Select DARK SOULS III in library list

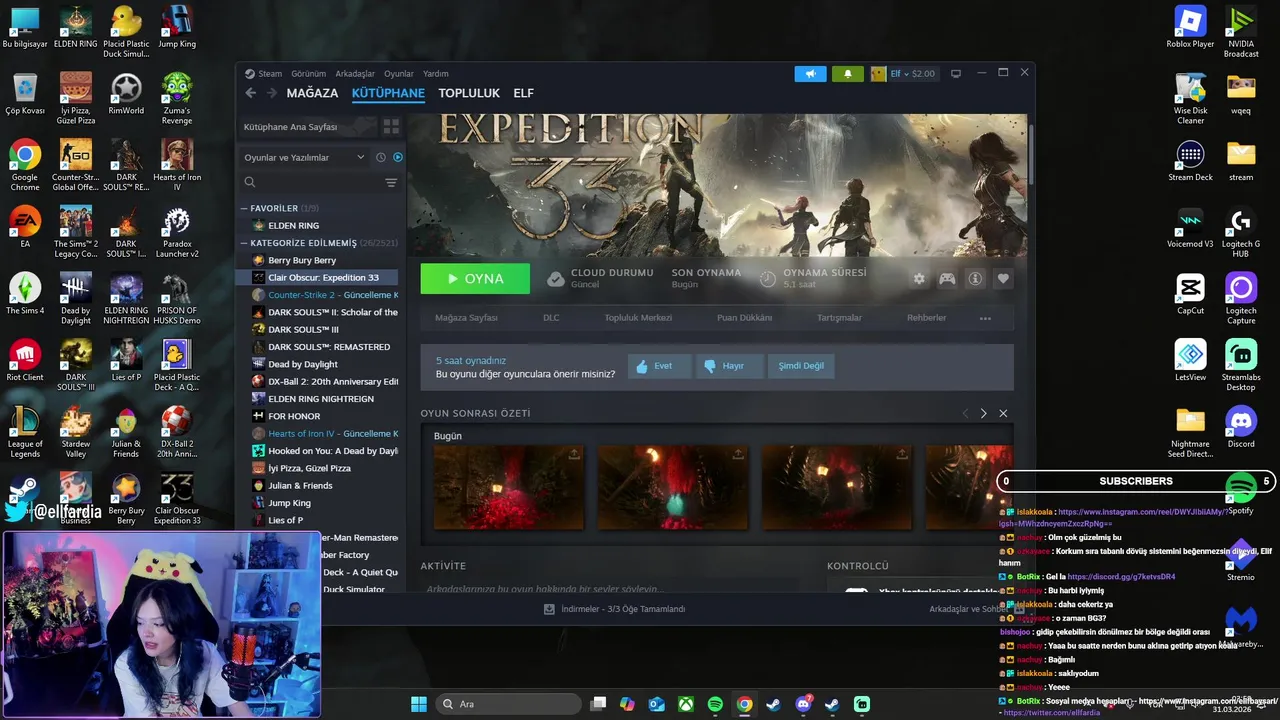[x=303, y=330]
